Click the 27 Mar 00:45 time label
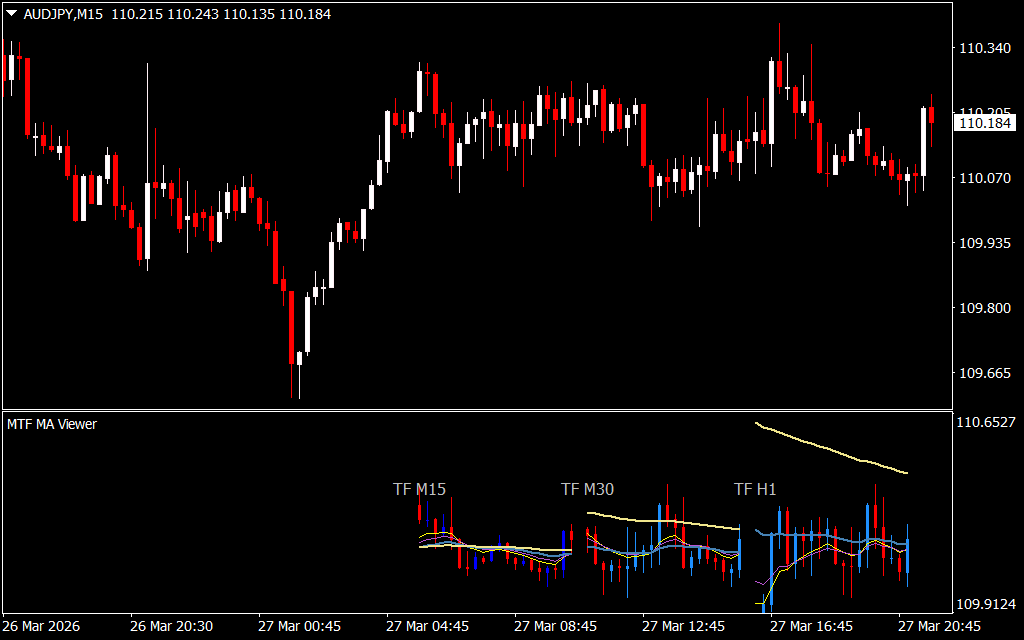Screen dimensions: 1024x640 click(300, 626)
